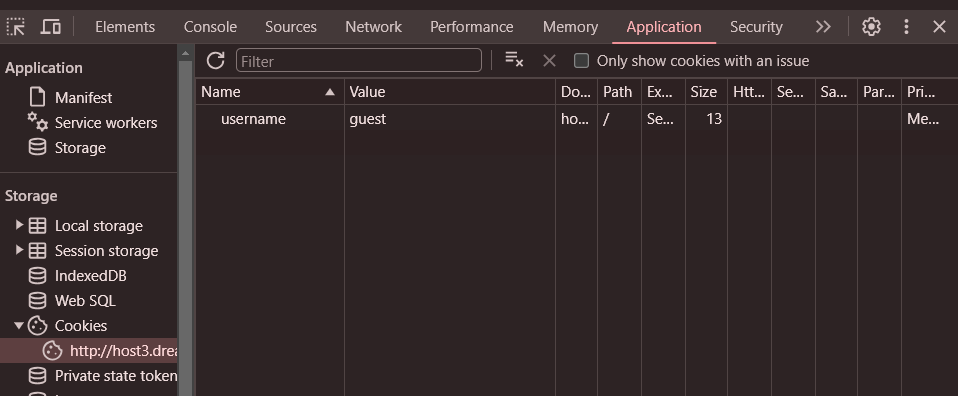The height and width of the screenshot is (396, 958).
Task: Collapse the Cookies tree arrow
Action: click(x=19, y=326)
